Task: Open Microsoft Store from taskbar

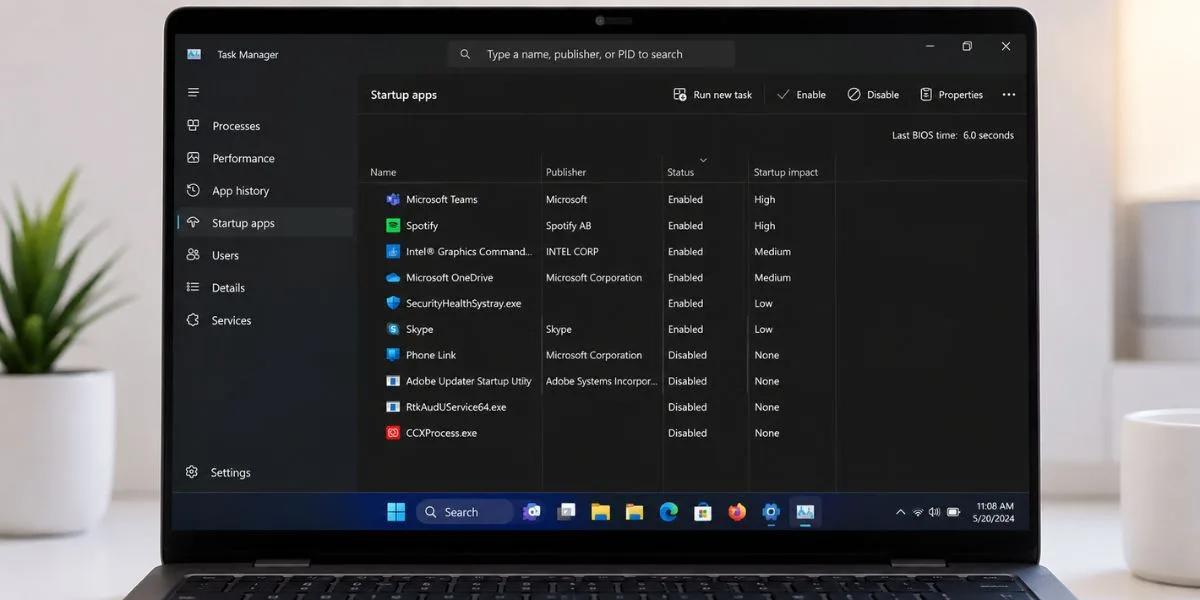Action: pyautogui.click(x=703, y=512)
